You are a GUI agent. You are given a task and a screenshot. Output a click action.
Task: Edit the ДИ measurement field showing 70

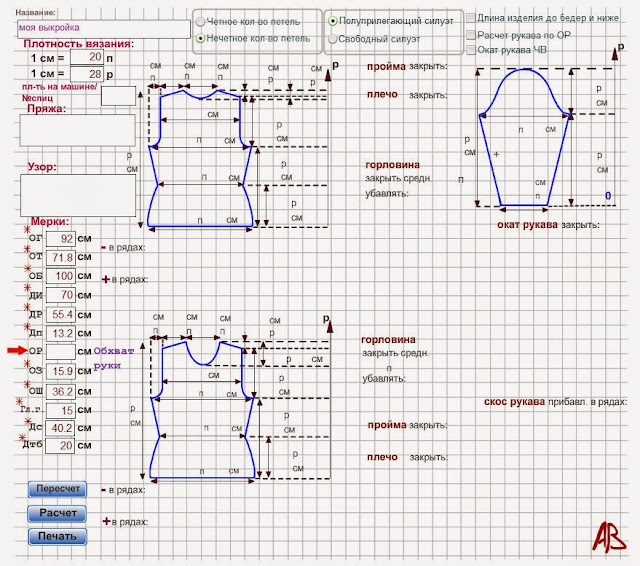tap(61, 295)
